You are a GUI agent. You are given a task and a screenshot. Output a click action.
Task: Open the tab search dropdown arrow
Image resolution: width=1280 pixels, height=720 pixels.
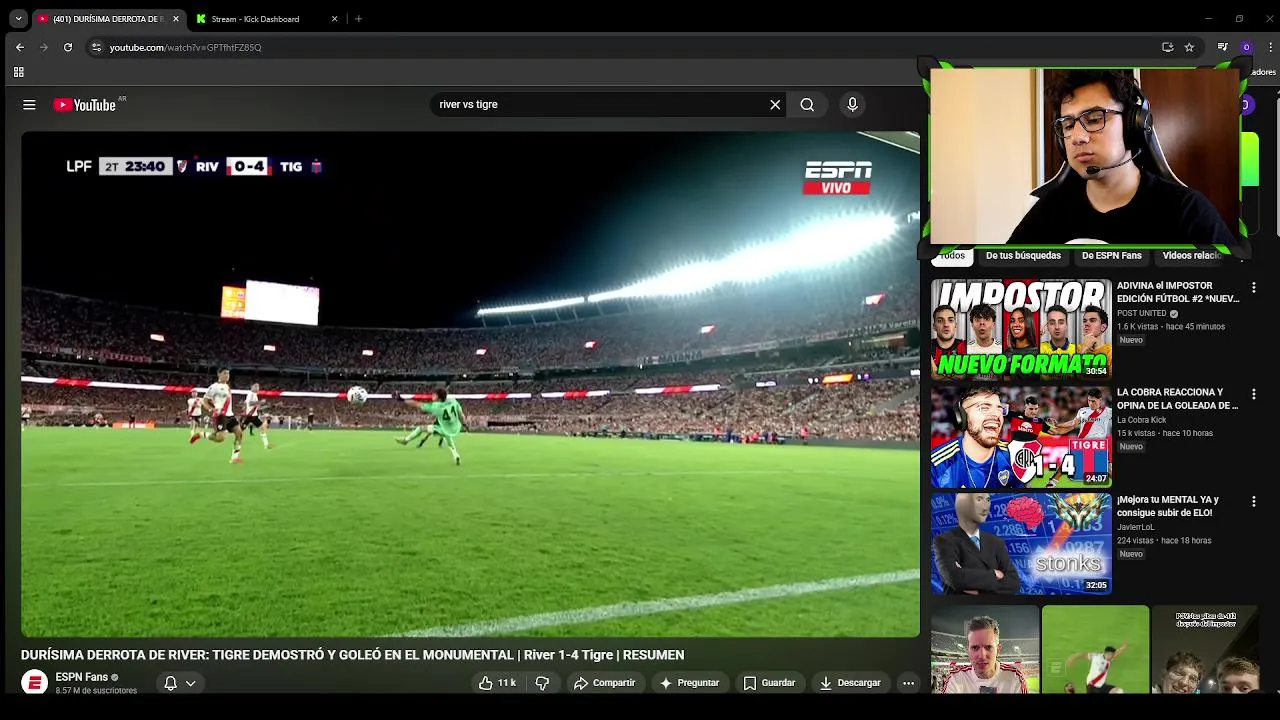[18, 19]
